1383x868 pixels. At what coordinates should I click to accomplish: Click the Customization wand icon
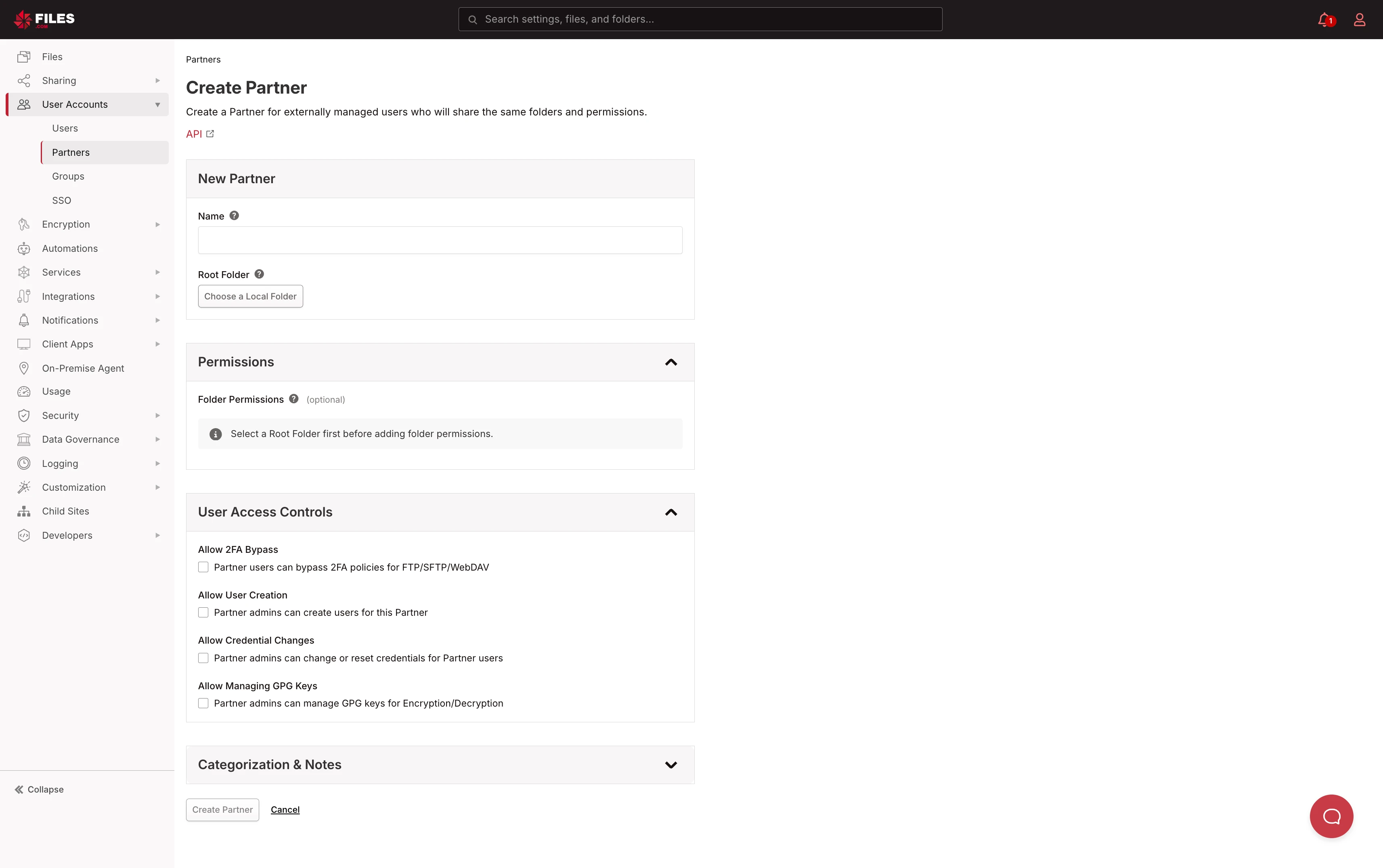tap(23, 487)
